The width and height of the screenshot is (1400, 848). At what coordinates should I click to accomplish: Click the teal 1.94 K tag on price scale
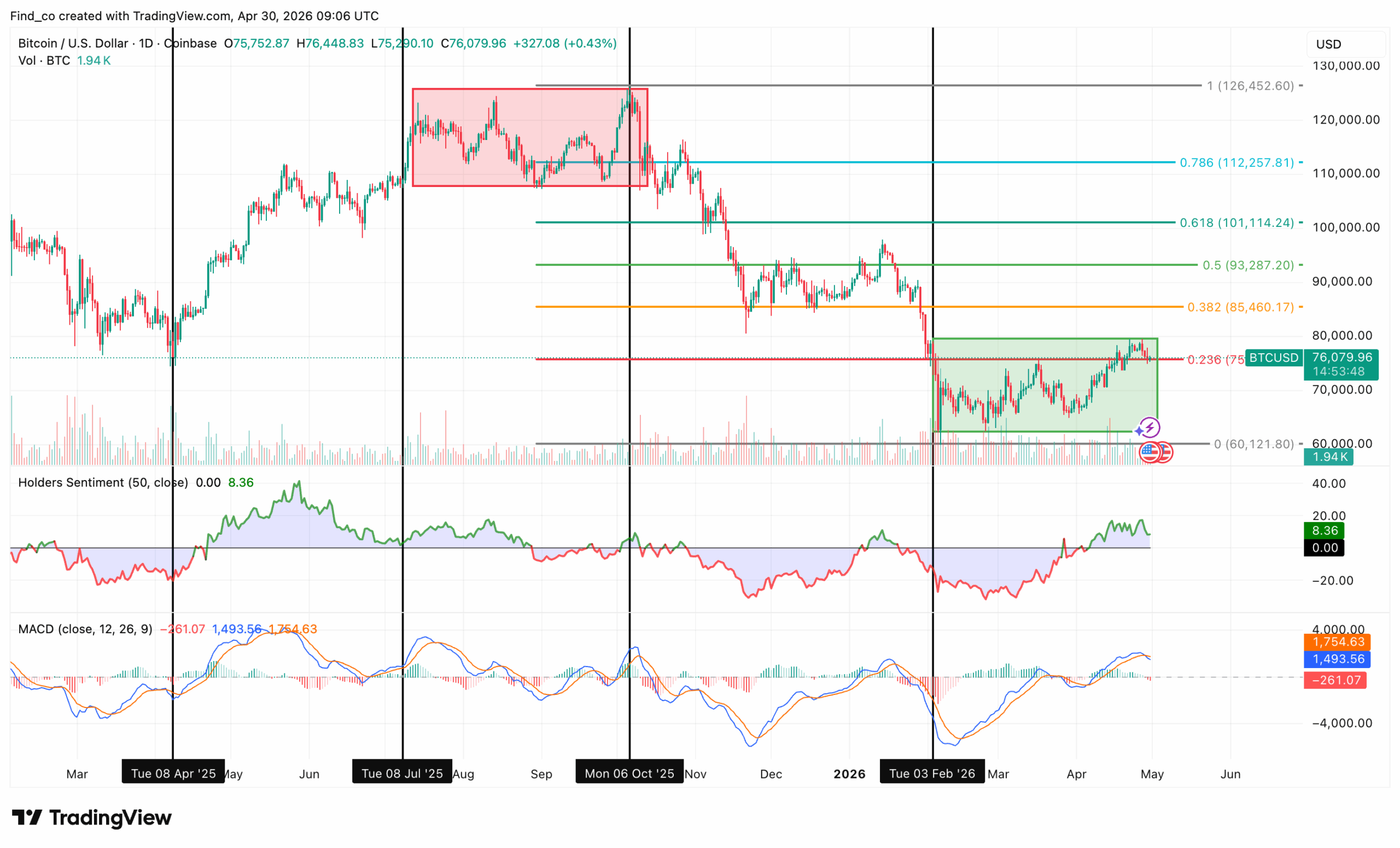[1329, 457]
